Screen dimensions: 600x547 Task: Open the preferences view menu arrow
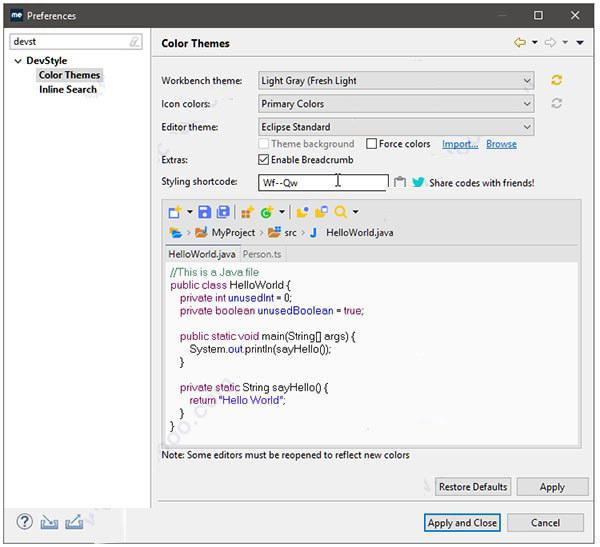pos(580,42)
